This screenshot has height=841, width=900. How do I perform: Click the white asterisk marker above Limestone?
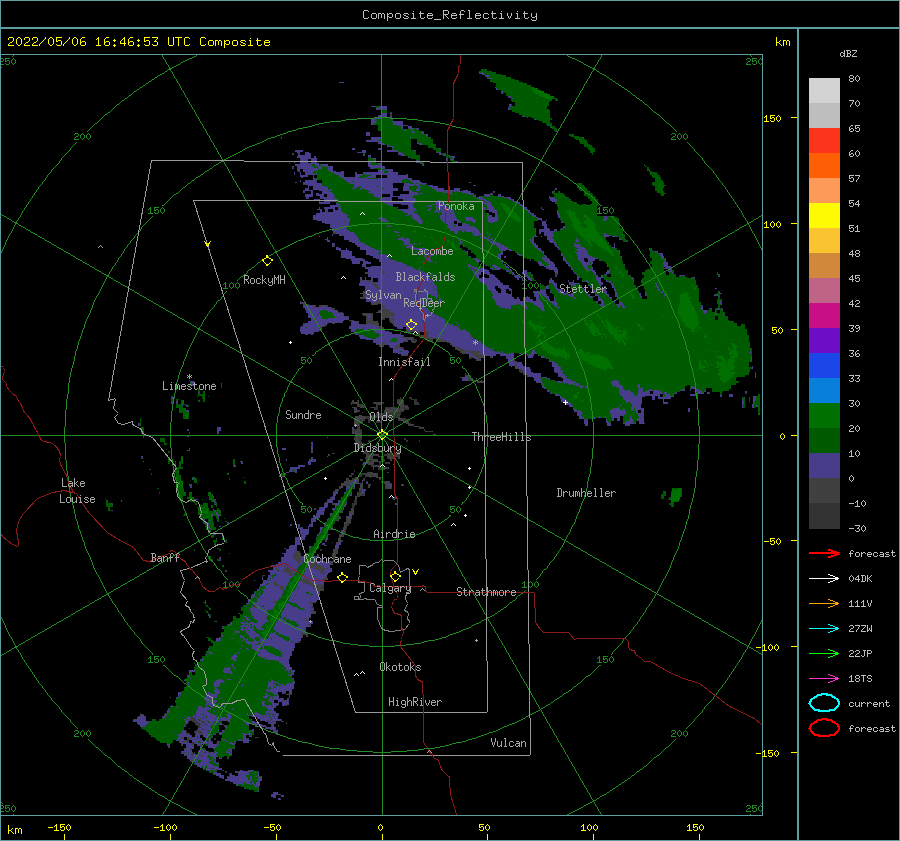(x=189, y=377)
